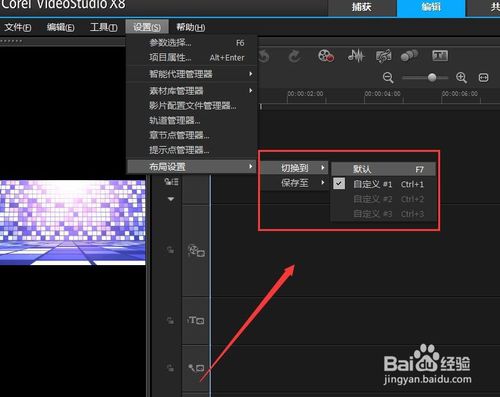
Task: Open the Sound Mixer waveform icon
Action: click(x=356, y=56)
